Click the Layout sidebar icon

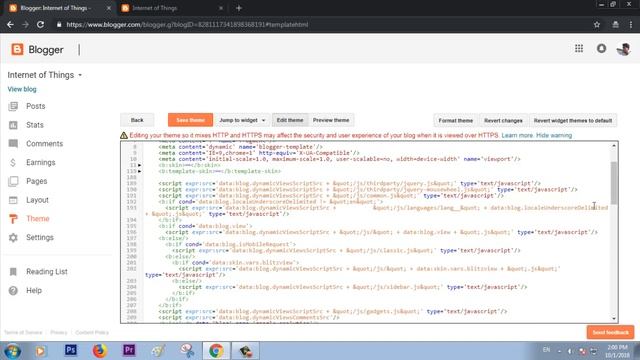click(x=13, y=200)
